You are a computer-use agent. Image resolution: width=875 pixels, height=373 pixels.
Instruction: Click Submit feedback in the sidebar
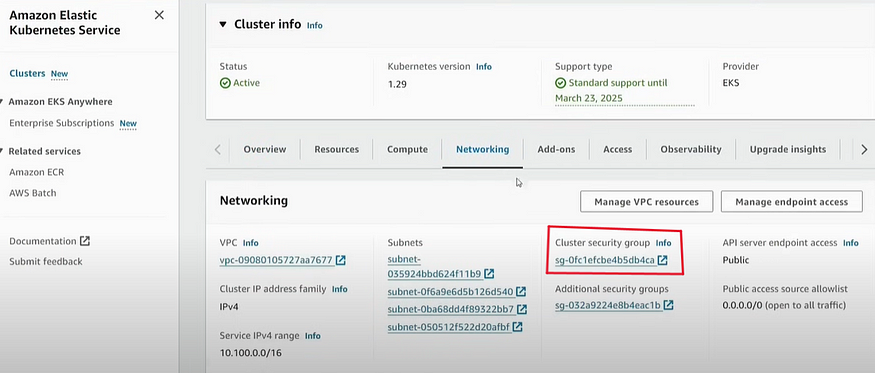(46, 262)
